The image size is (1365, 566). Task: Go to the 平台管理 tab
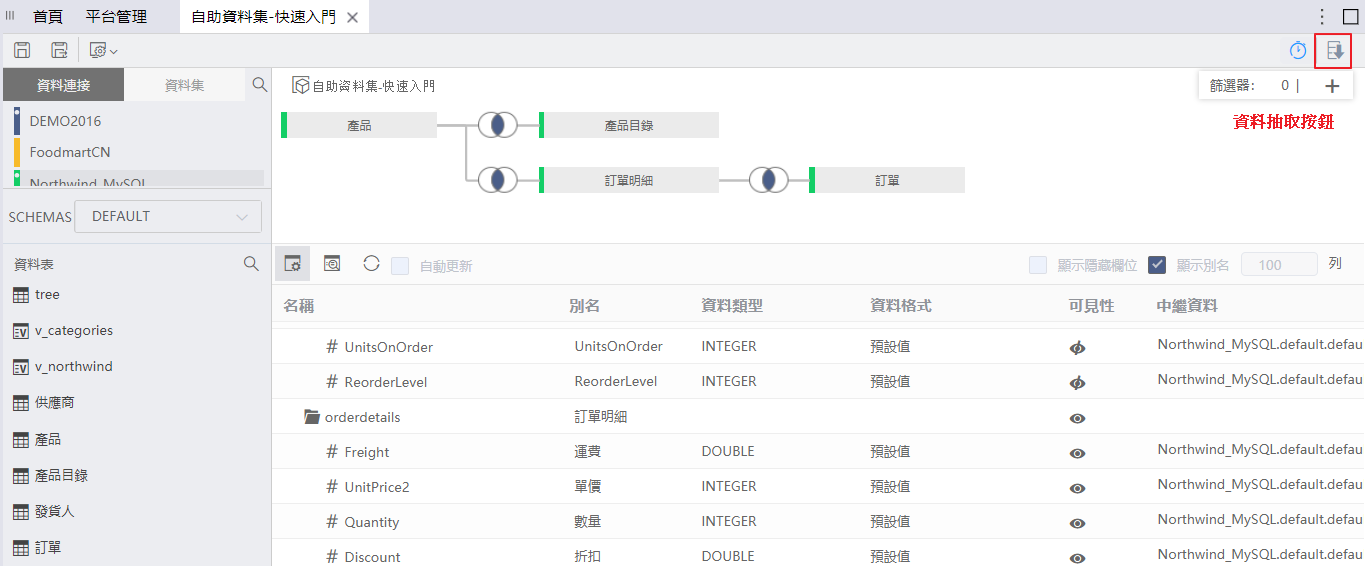(x=116, y=17)
